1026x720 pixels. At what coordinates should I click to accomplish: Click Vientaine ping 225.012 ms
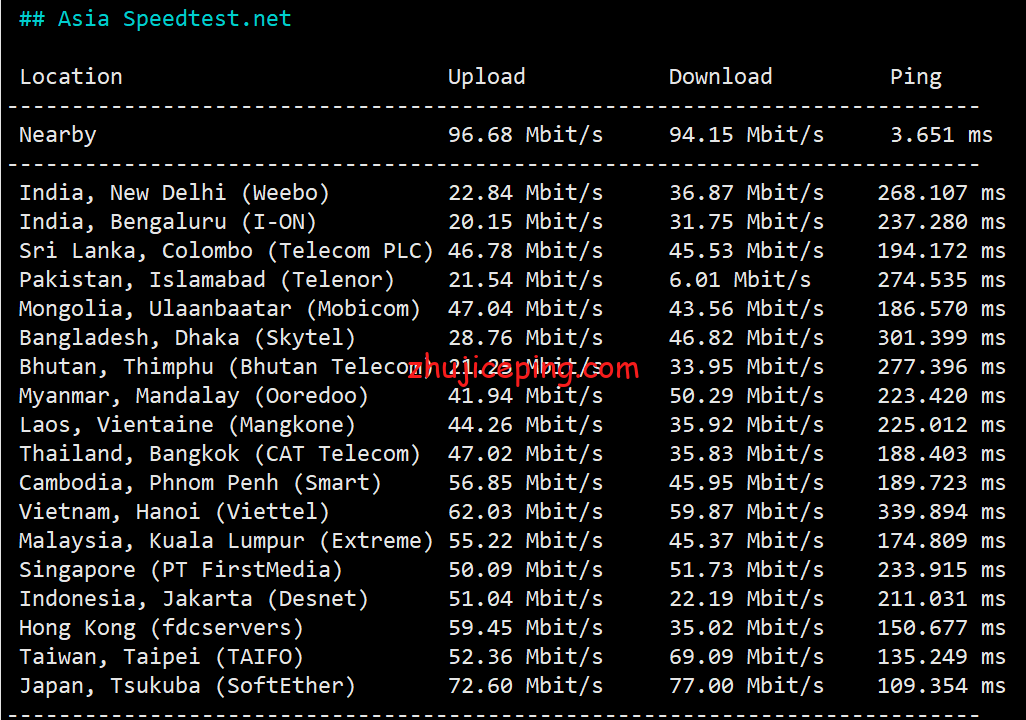click(x=941, y=425)
